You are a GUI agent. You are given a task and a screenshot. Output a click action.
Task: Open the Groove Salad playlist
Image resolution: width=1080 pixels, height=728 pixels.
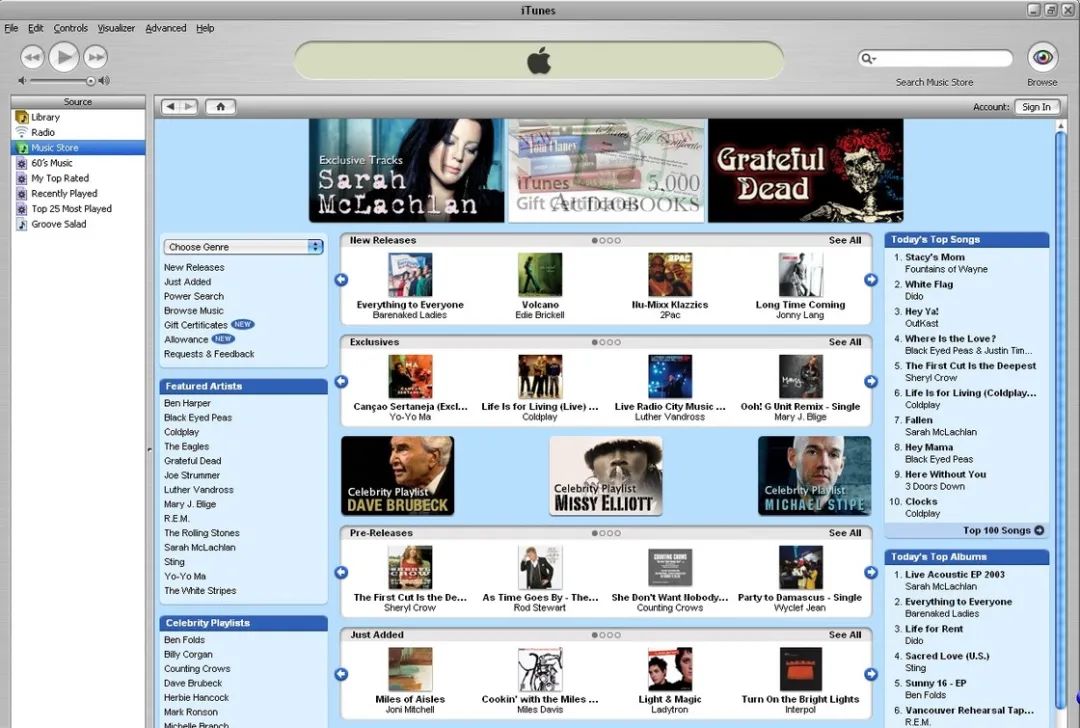[x=59, y=224]
